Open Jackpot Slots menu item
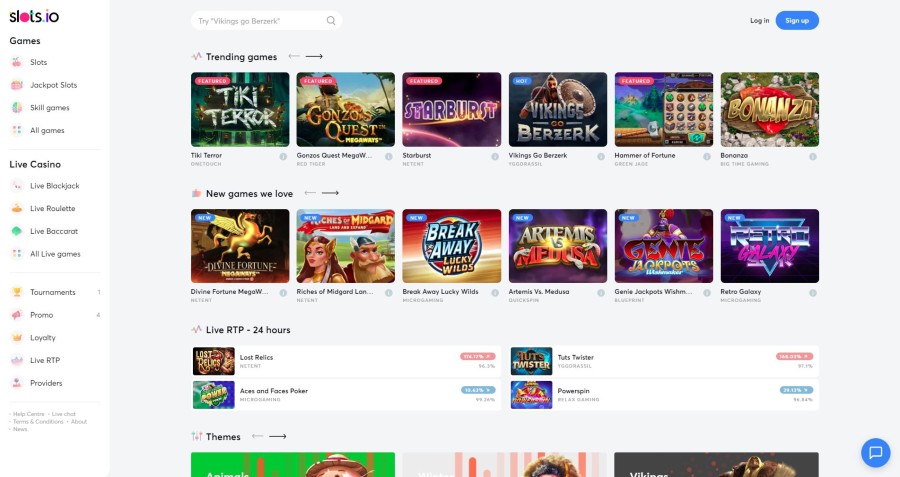900x477 pixels. [x=53, y=85]
